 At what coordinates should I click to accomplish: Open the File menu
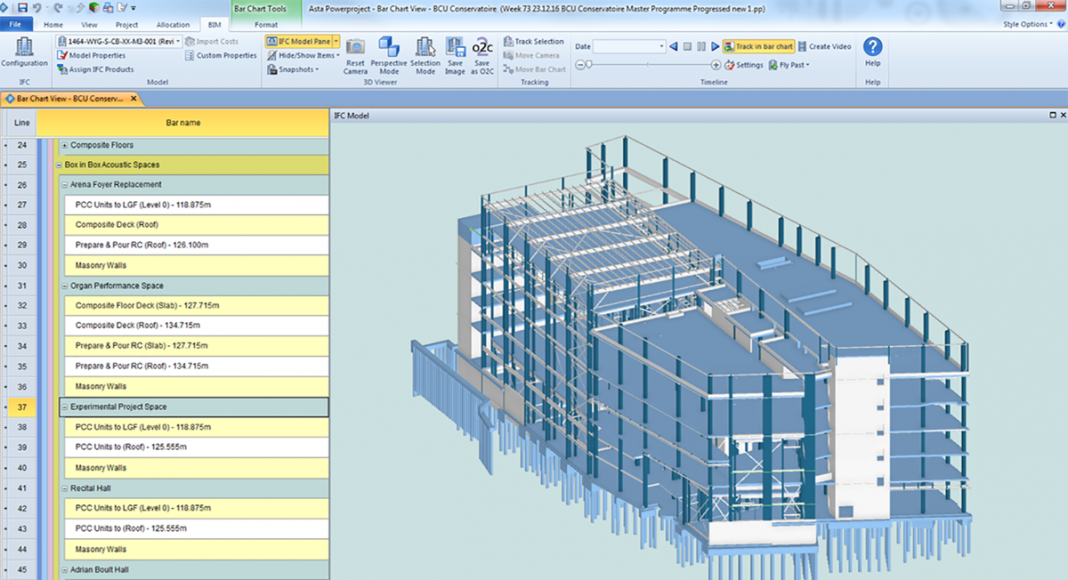18,24
